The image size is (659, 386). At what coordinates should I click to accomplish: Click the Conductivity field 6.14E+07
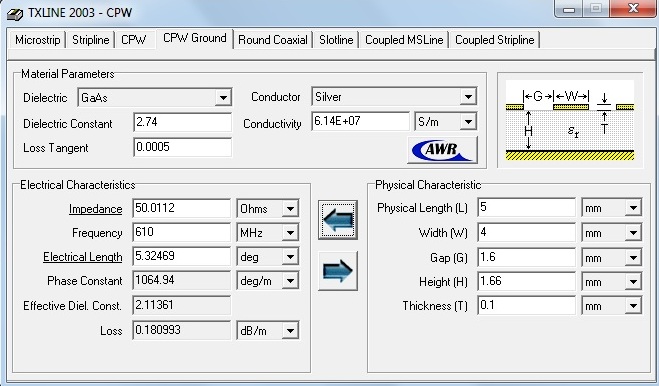tap(360, 122)
